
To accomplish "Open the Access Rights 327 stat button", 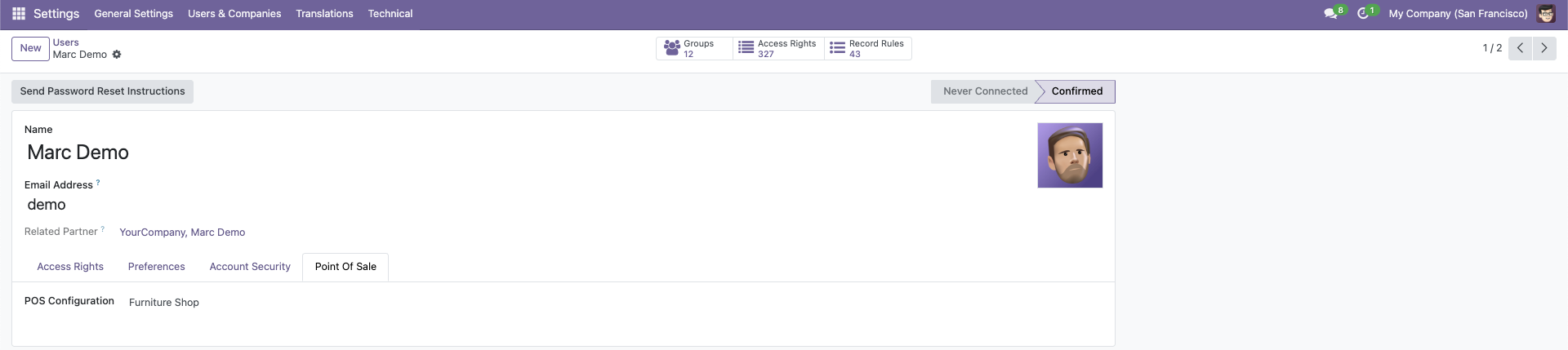I will coord(778,48).
